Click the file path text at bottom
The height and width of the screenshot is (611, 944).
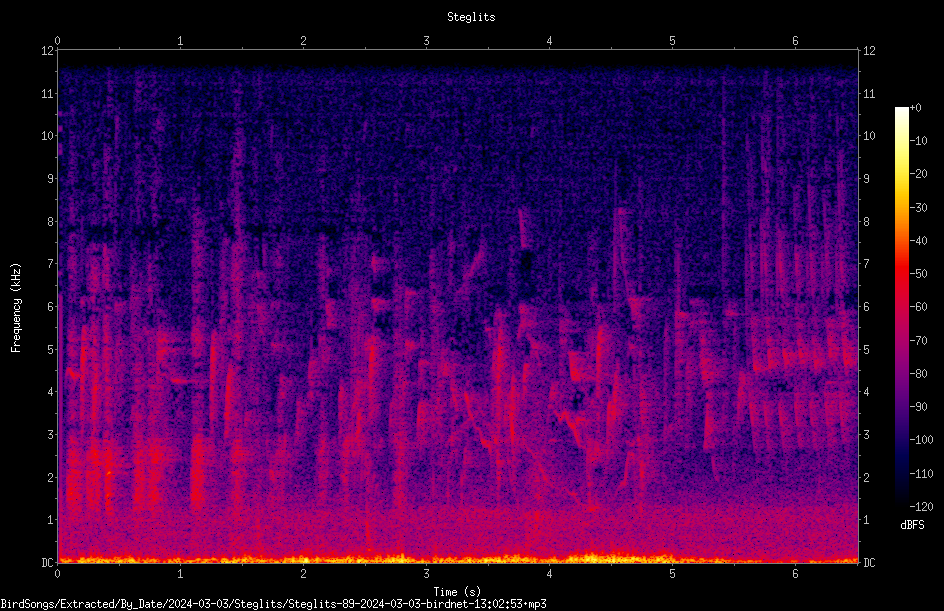click(x=273, y=603)
